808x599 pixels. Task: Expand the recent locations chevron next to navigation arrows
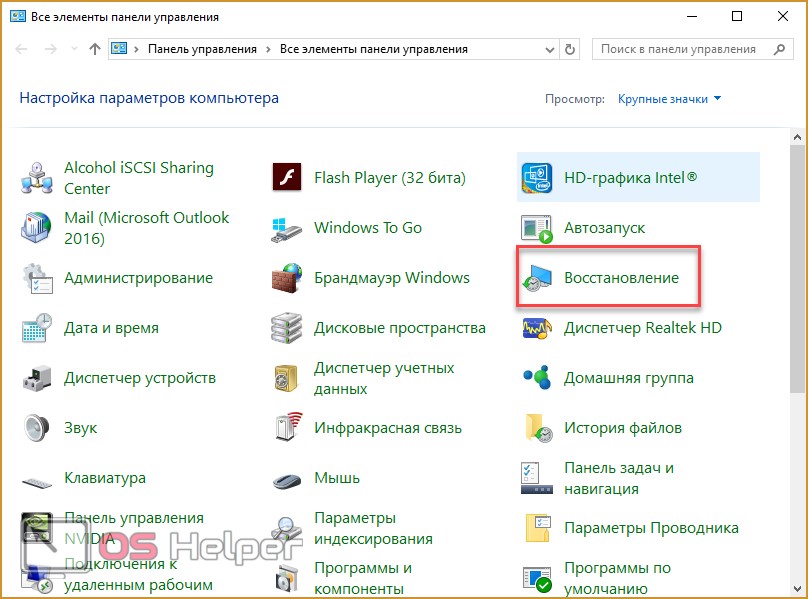(72, 49)
